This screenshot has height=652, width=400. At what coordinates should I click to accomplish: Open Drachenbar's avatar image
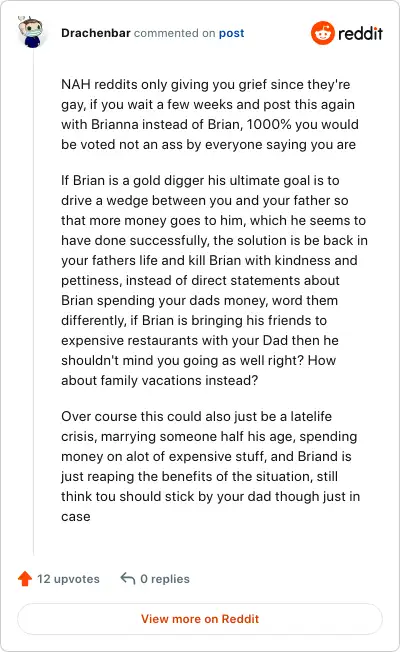(32, 32)
